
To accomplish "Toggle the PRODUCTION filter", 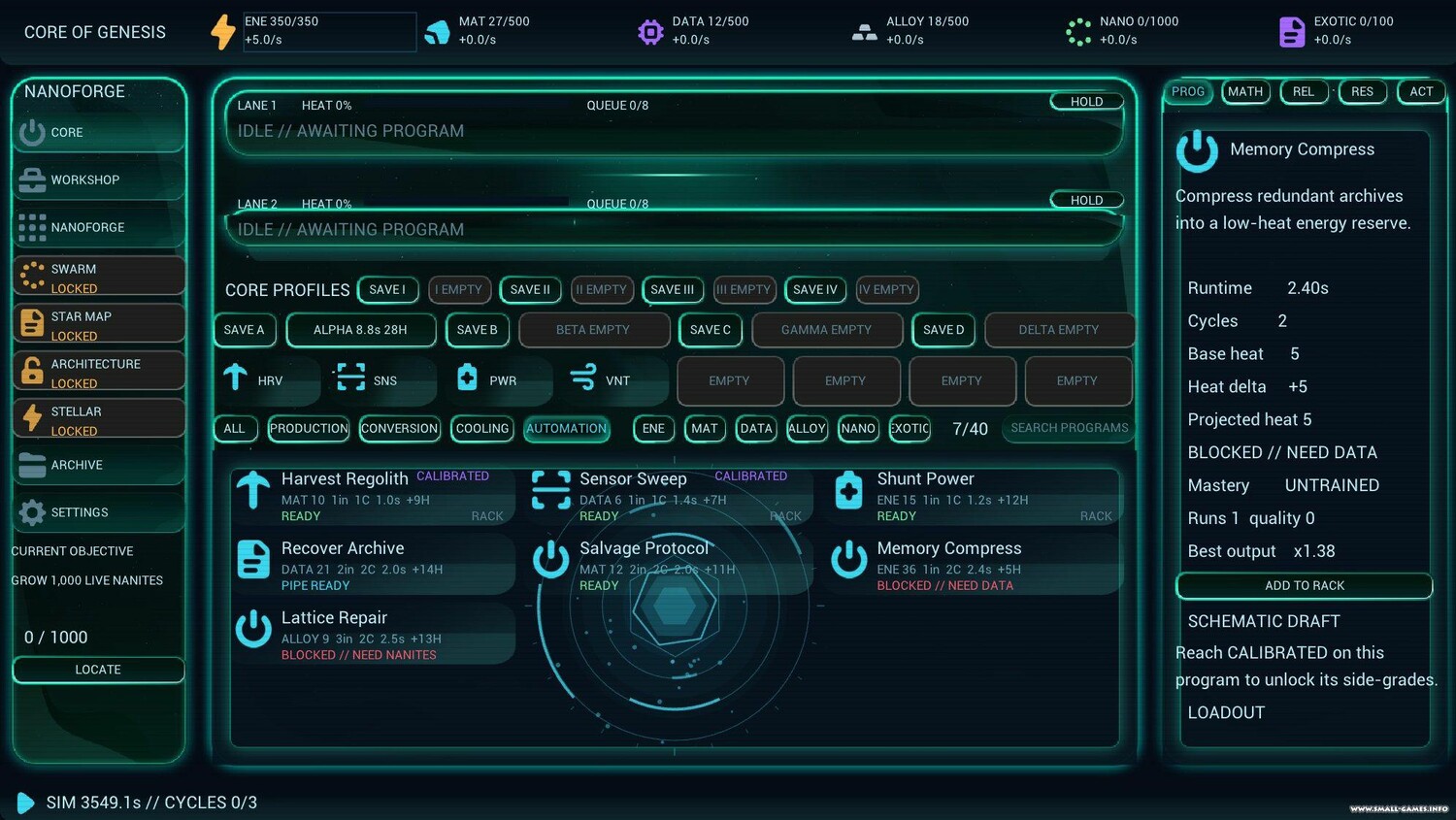I will (x=309, y=428).
